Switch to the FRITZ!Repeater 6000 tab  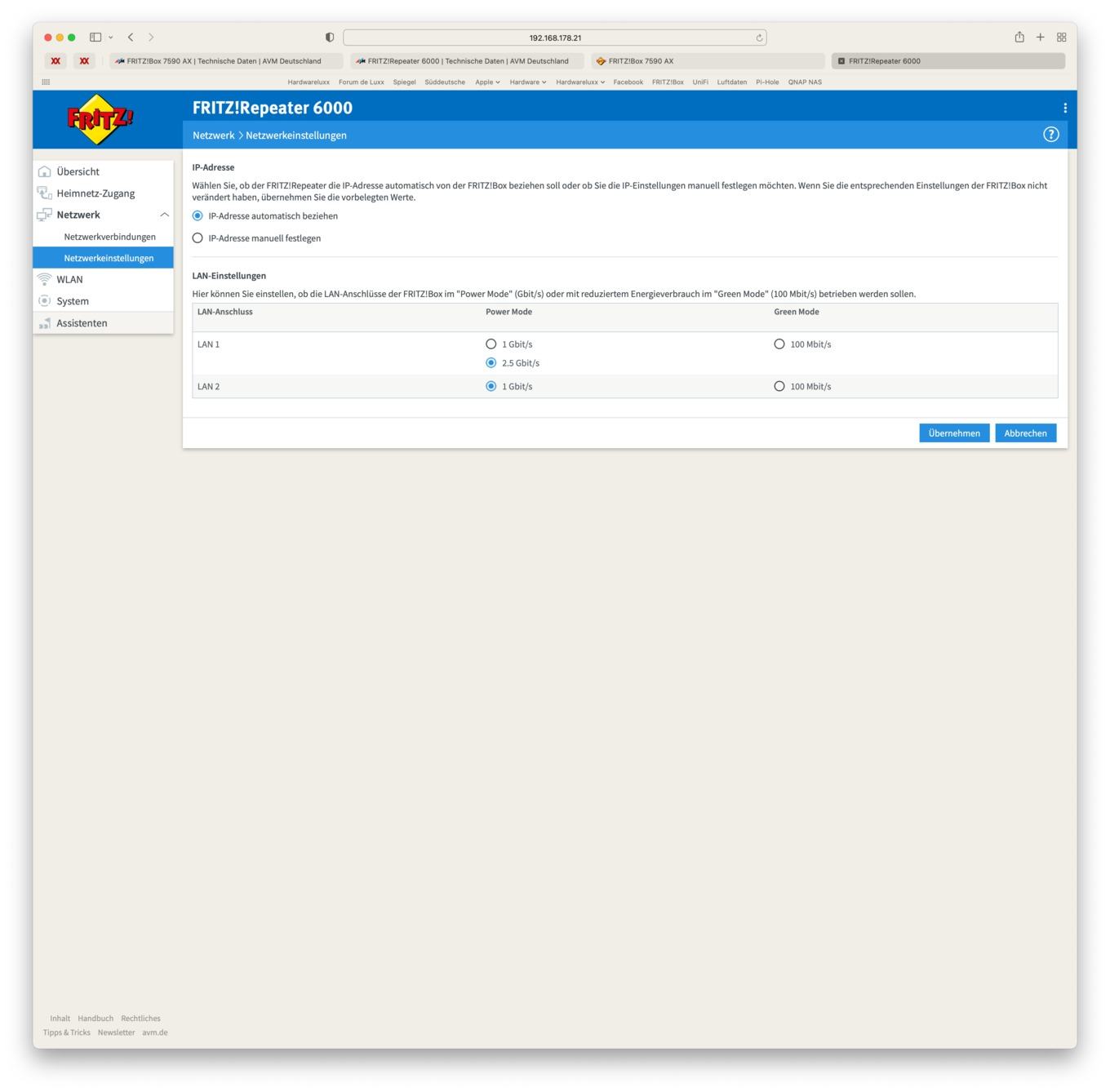[x=948, y=61]
